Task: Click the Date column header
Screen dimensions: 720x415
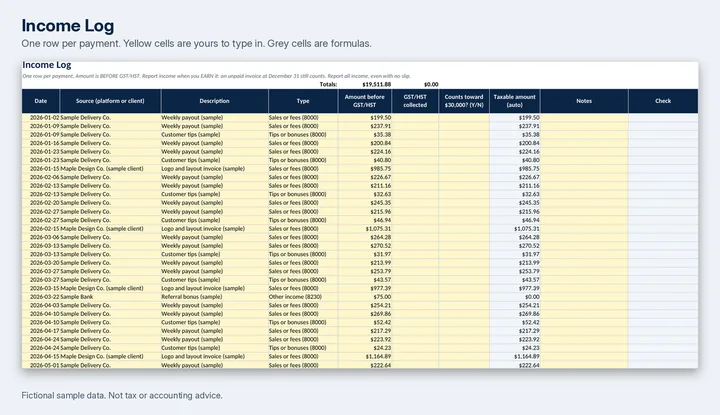Action: [40, 101]
